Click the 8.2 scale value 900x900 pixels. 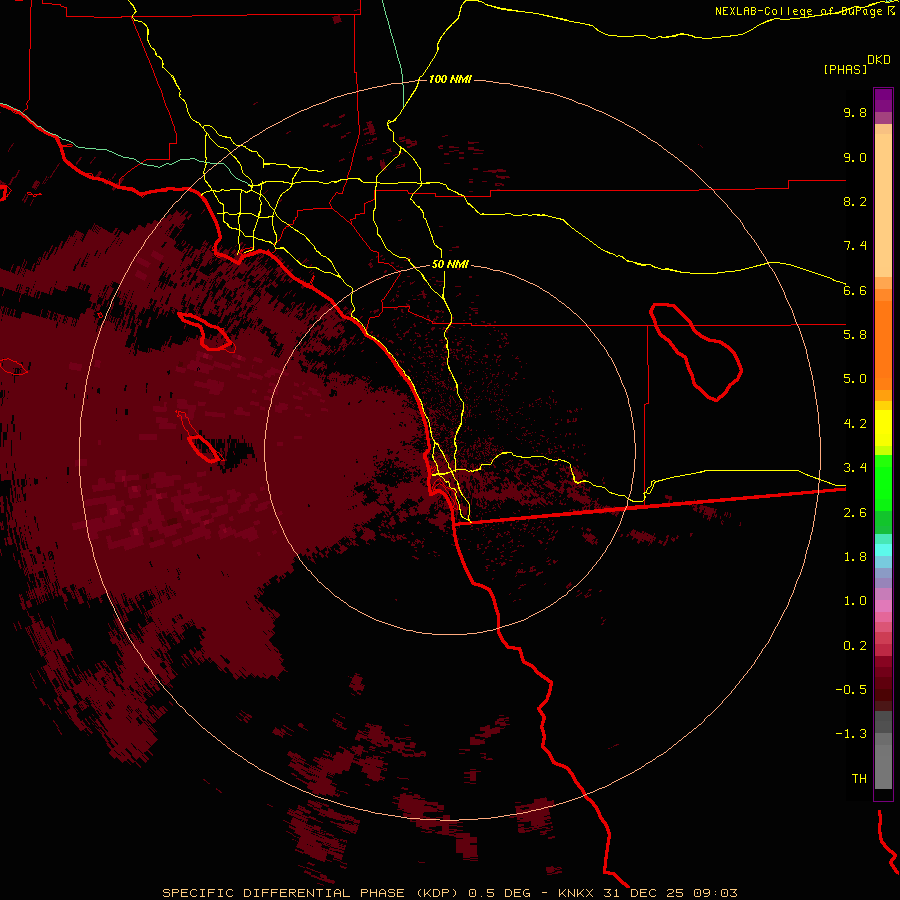(x=855, y=201)
